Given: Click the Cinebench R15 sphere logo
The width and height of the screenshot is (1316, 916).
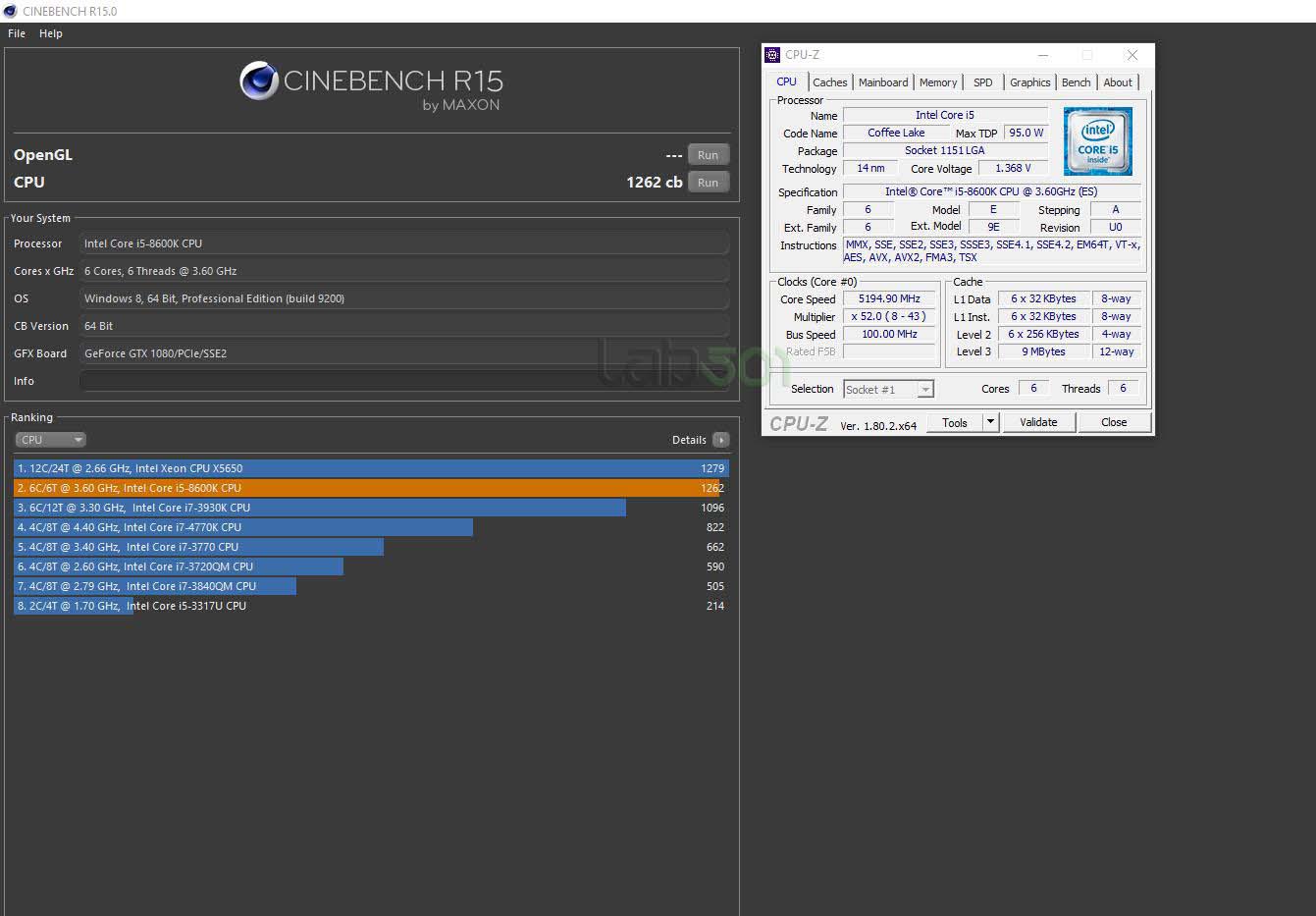Looking at the screenshot, I should [x=259, y=81].
